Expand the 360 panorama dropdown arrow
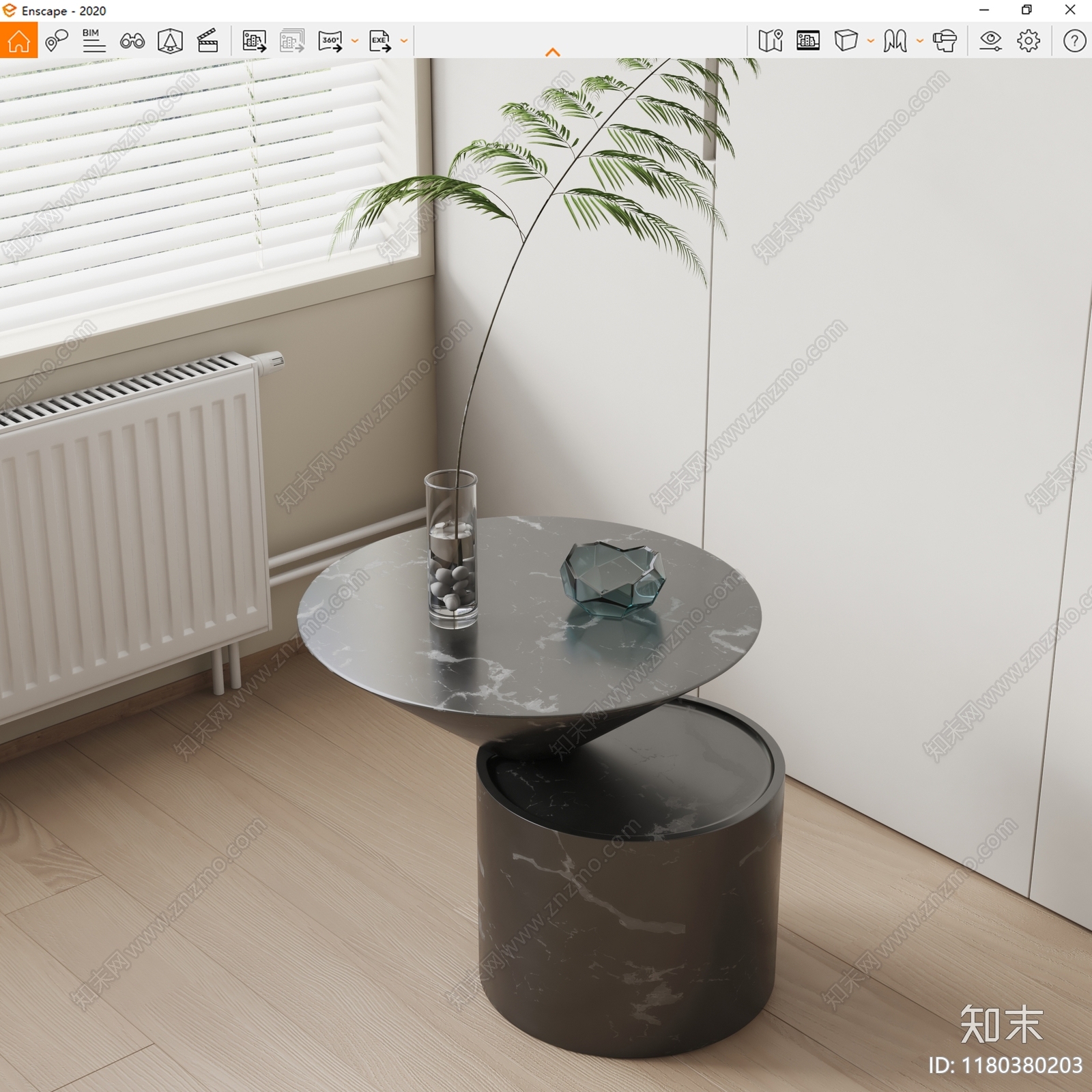Image resolution: width=1092 pixels, height=1092 pixels. [x=354, y=41]
